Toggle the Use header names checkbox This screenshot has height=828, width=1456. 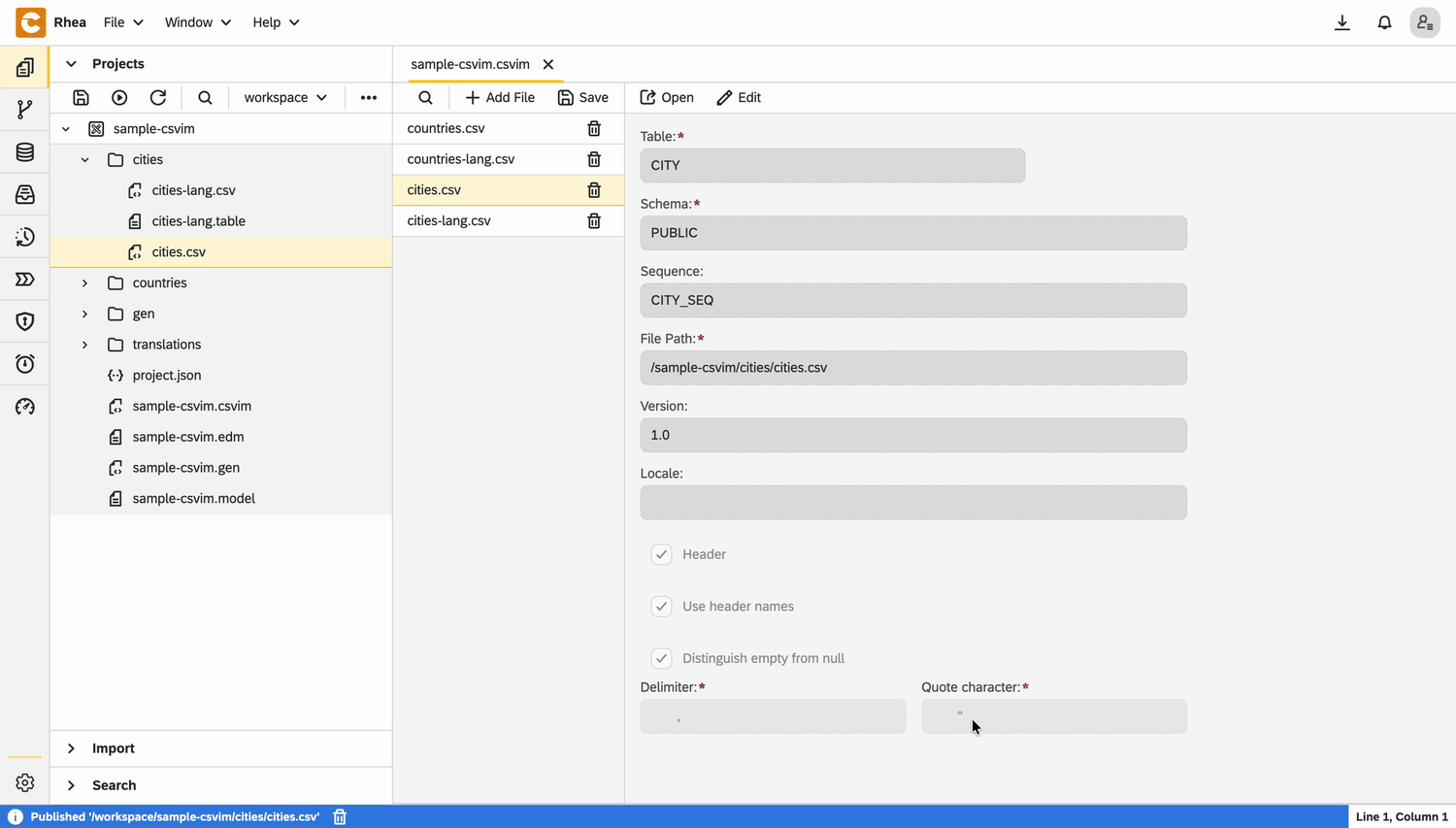662,607
